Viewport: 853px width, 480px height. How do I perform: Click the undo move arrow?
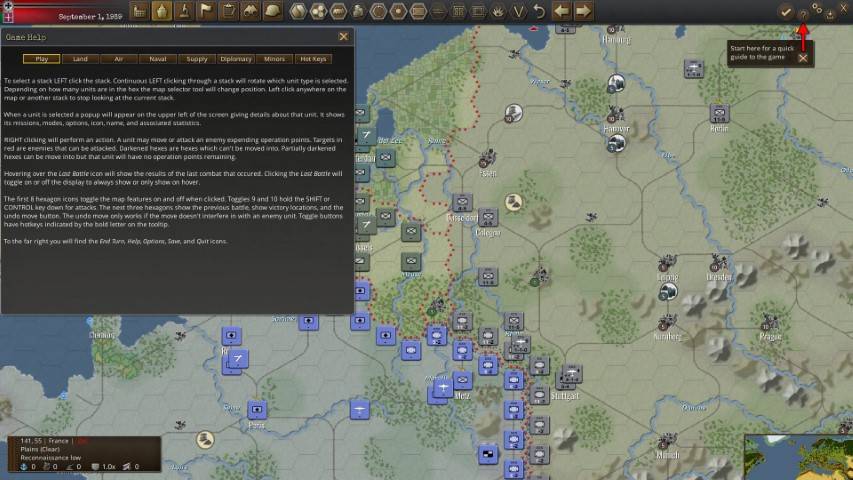tap(539, 11)
